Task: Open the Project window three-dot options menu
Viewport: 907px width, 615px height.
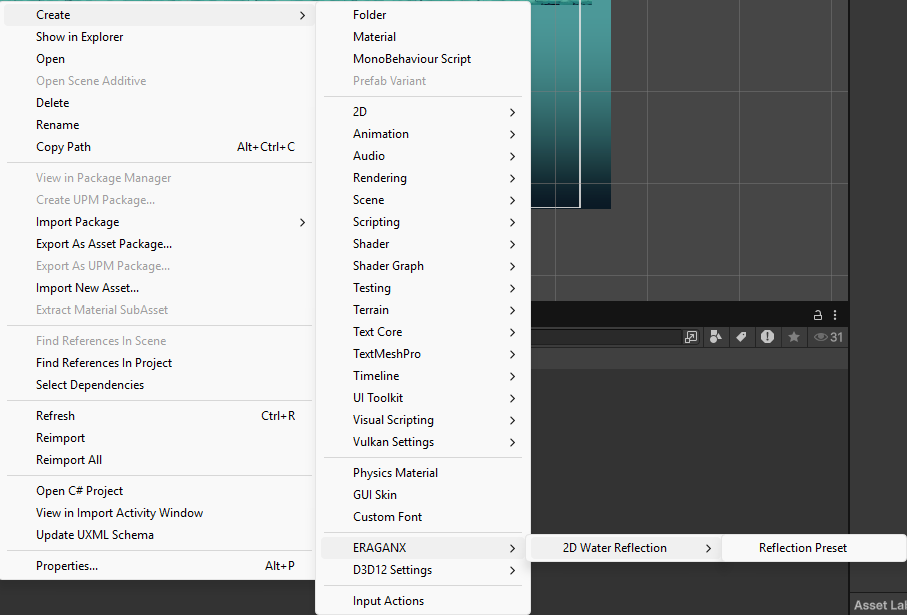Action: (x=835, y=315)
